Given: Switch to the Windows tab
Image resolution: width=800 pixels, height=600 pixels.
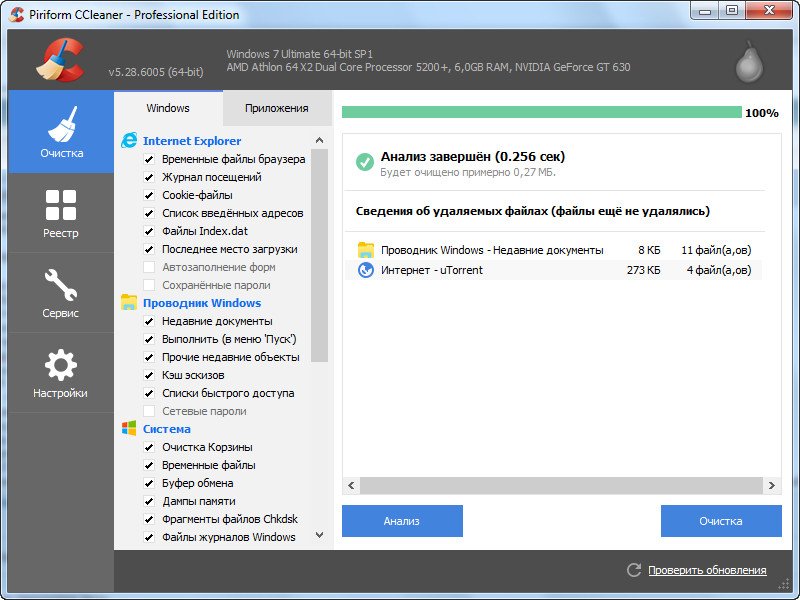Looking at the screenshot, I should 168,108.
